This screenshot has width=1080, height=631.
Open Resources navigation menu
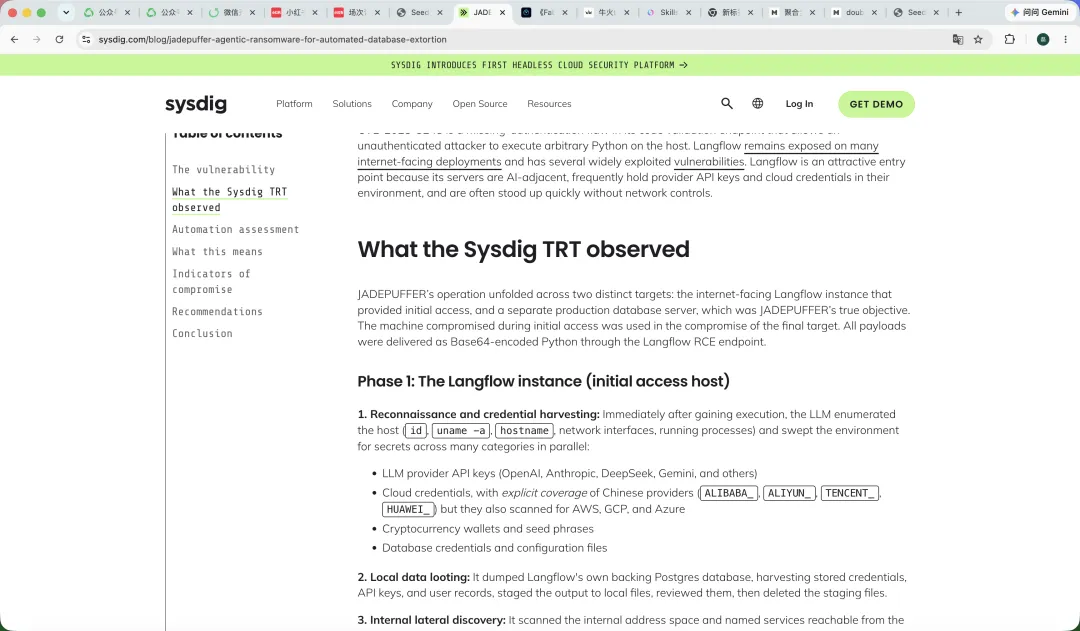[549, 104]
